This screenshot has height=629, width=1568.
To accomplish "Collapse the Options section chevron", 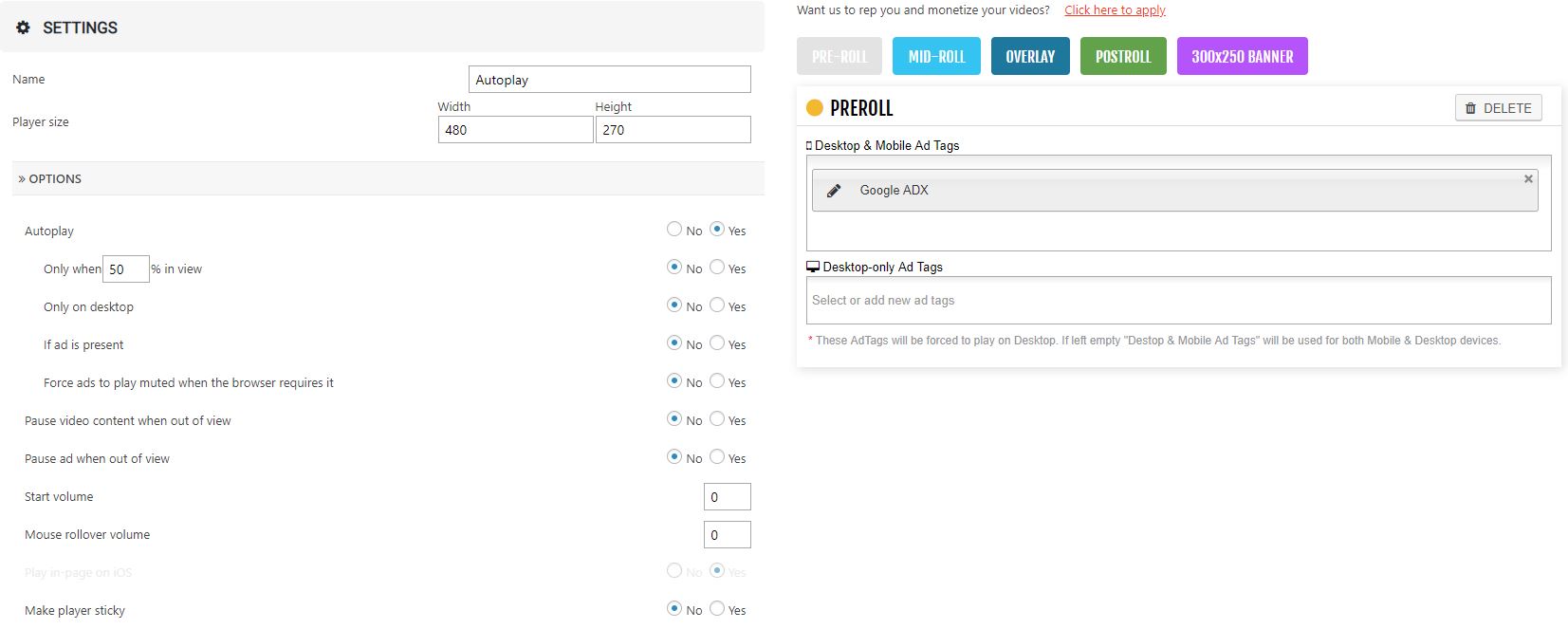I will point(21,179).
